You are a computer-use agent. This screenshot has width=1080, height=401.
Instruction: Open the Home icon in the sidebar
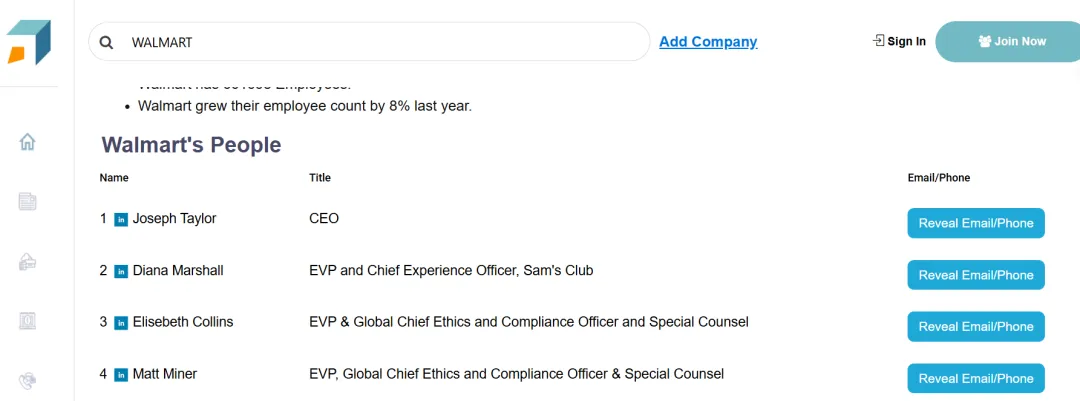pos(28,142)
